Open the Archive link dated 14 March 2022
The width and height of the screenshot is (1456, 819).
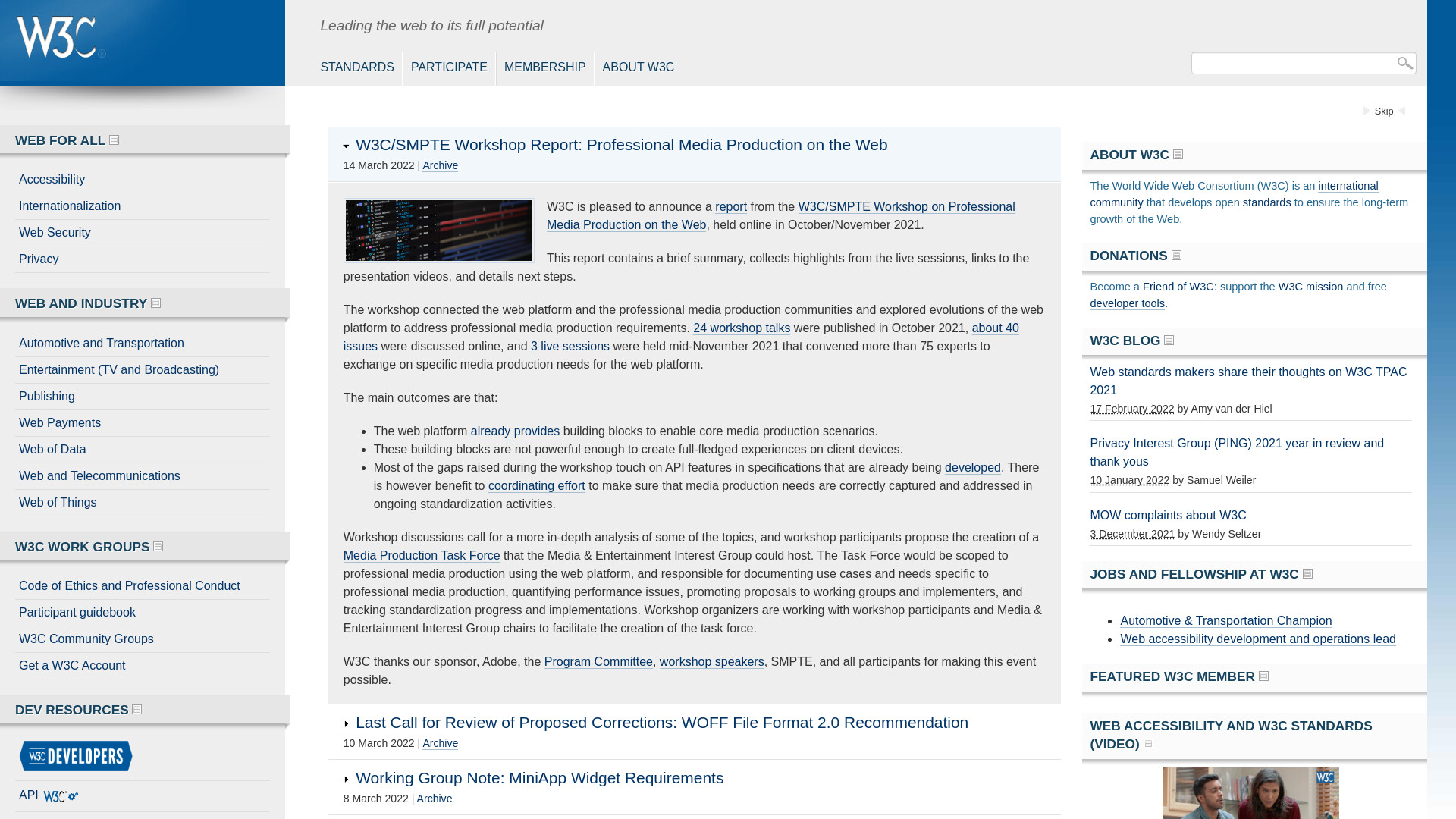440,166
